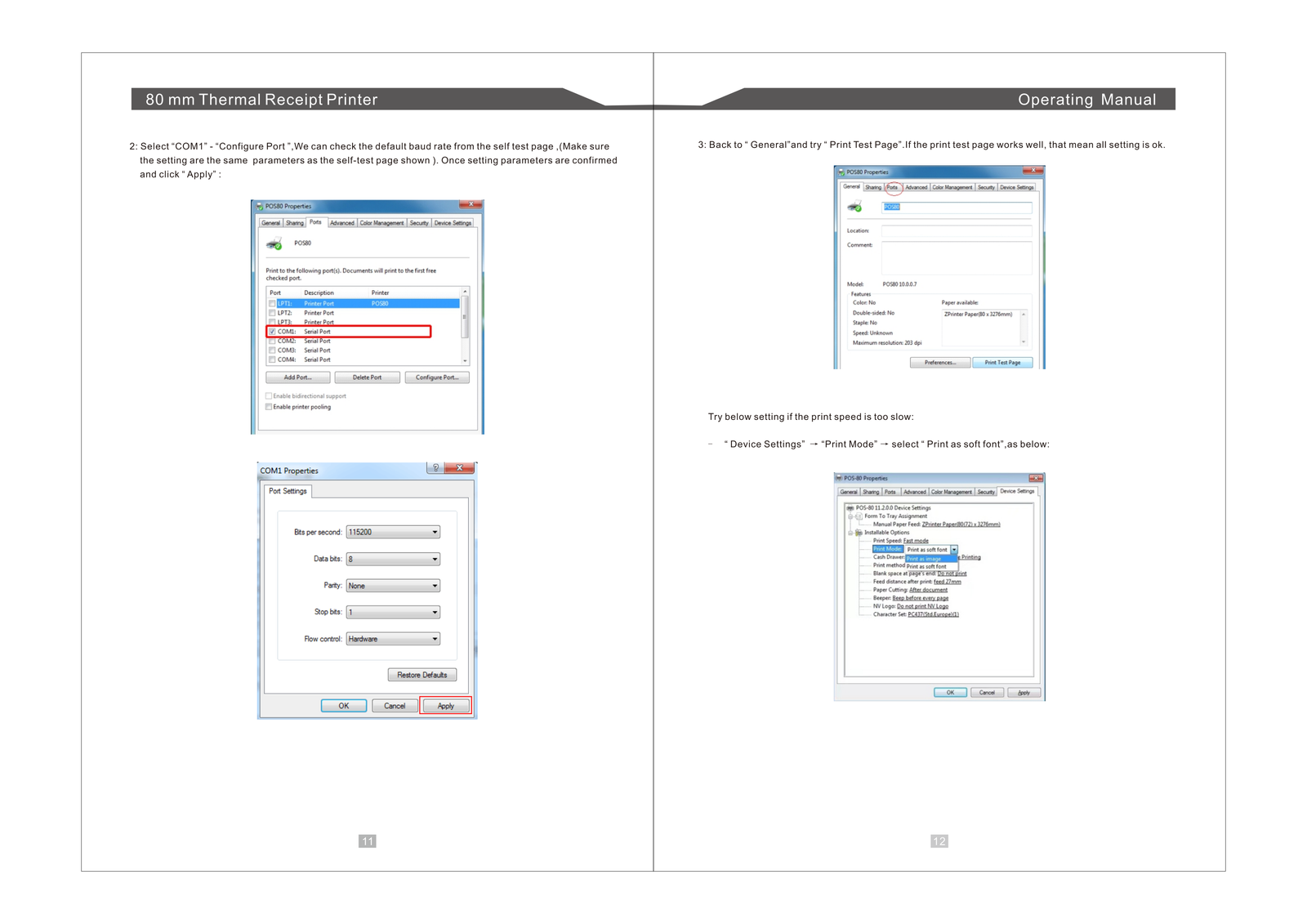Click the POS-80 Device Settings root printer icon

tap(850, 508)
